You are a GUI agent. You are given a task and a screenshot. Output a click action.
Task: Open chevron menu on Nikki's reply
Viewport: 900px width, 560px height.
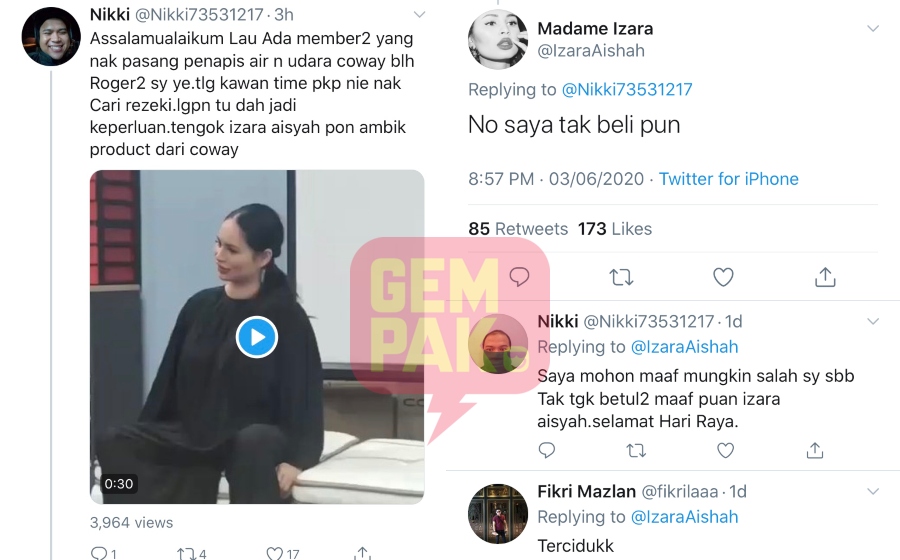click(x=872, y=321)
